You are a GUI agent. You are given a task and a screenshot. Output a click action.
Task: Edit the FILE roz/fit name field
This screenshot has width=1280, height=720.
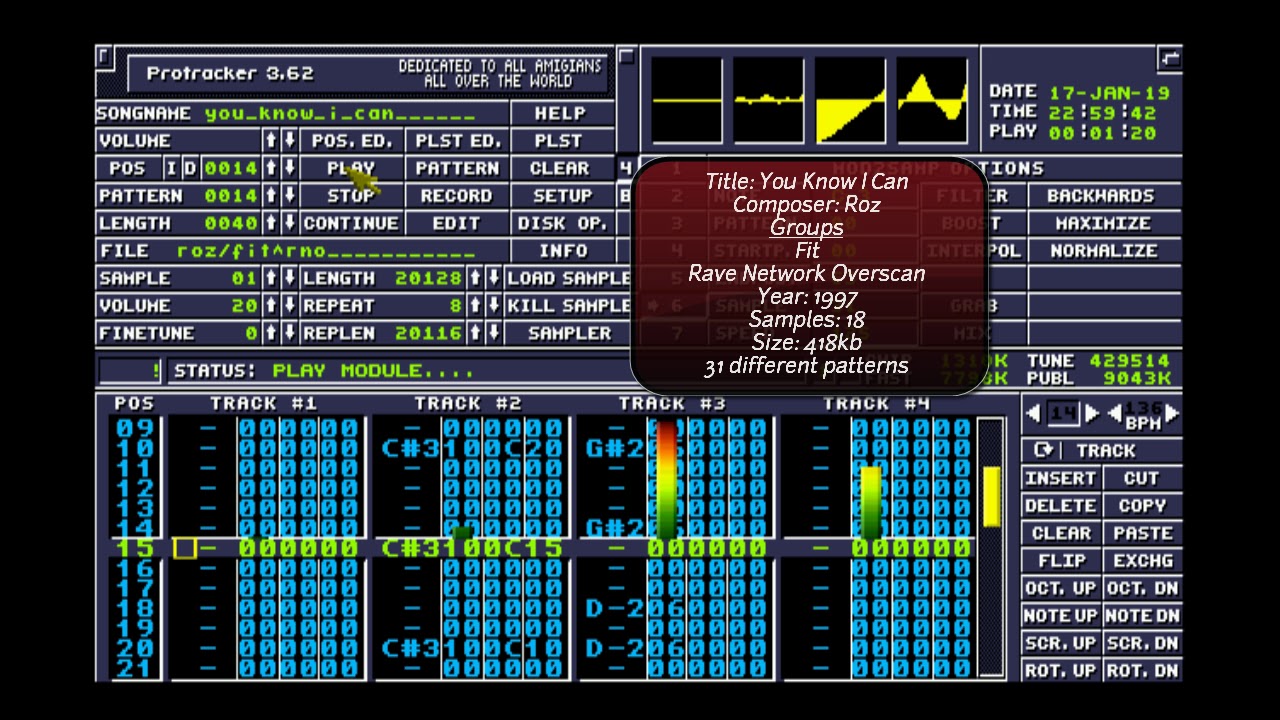(x=303, y=251)
